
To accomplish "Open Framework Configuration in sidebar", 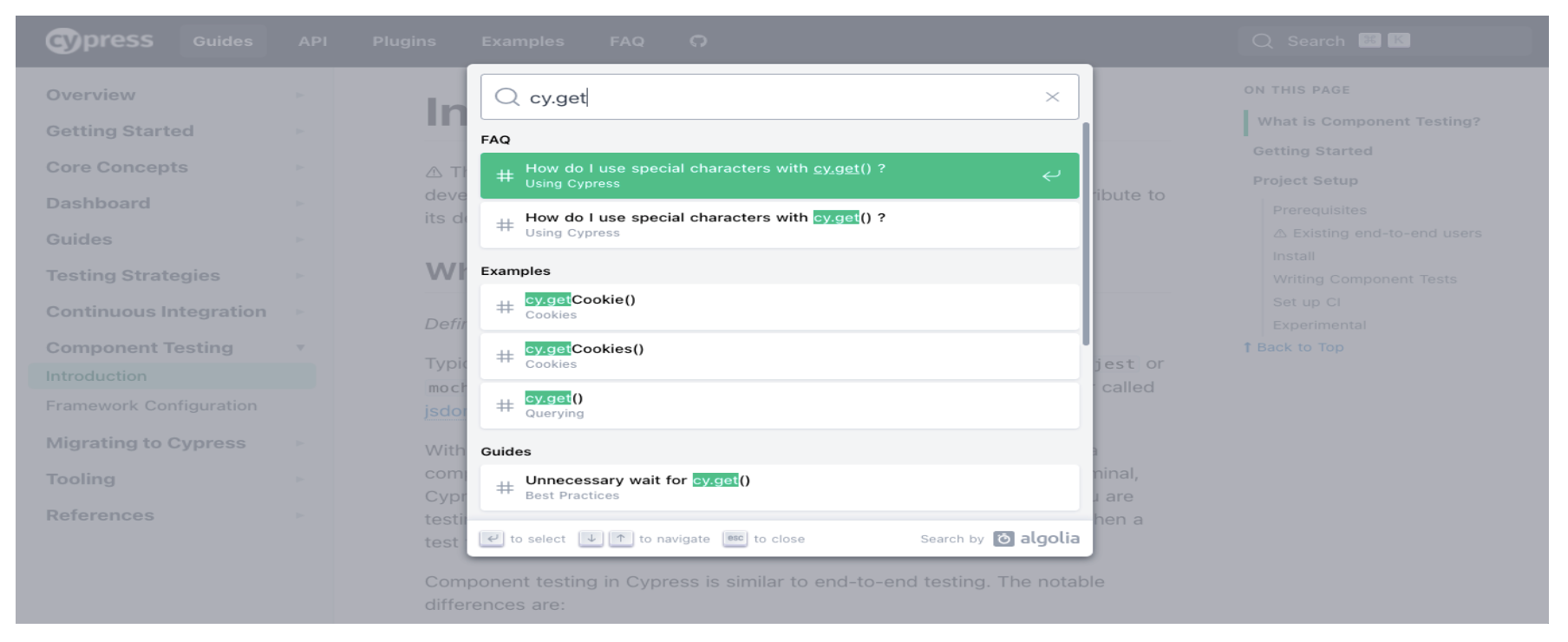I will 152,405.
